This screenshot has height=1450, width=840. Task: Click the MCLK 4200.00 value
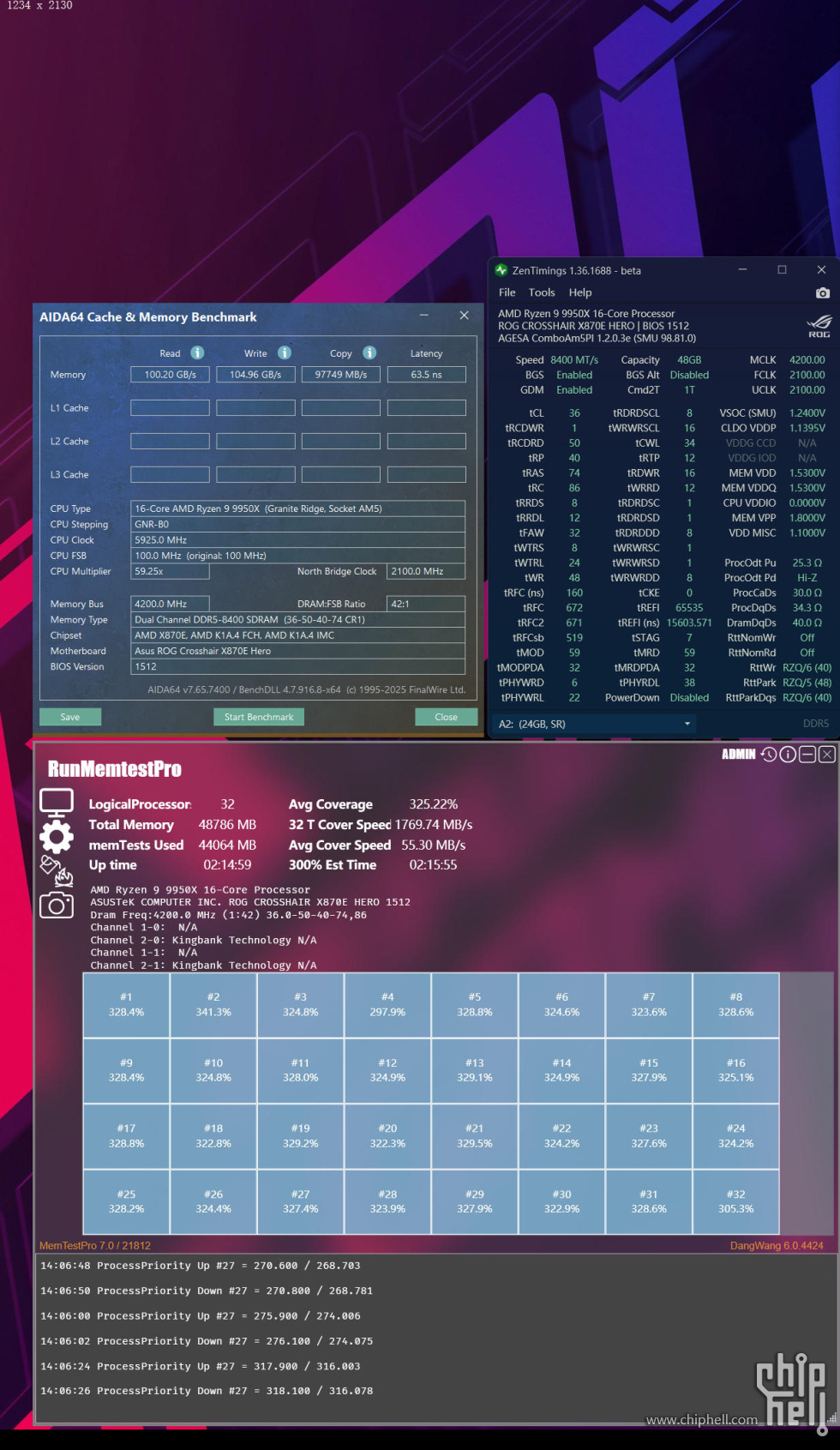click(x=807, y=360)
